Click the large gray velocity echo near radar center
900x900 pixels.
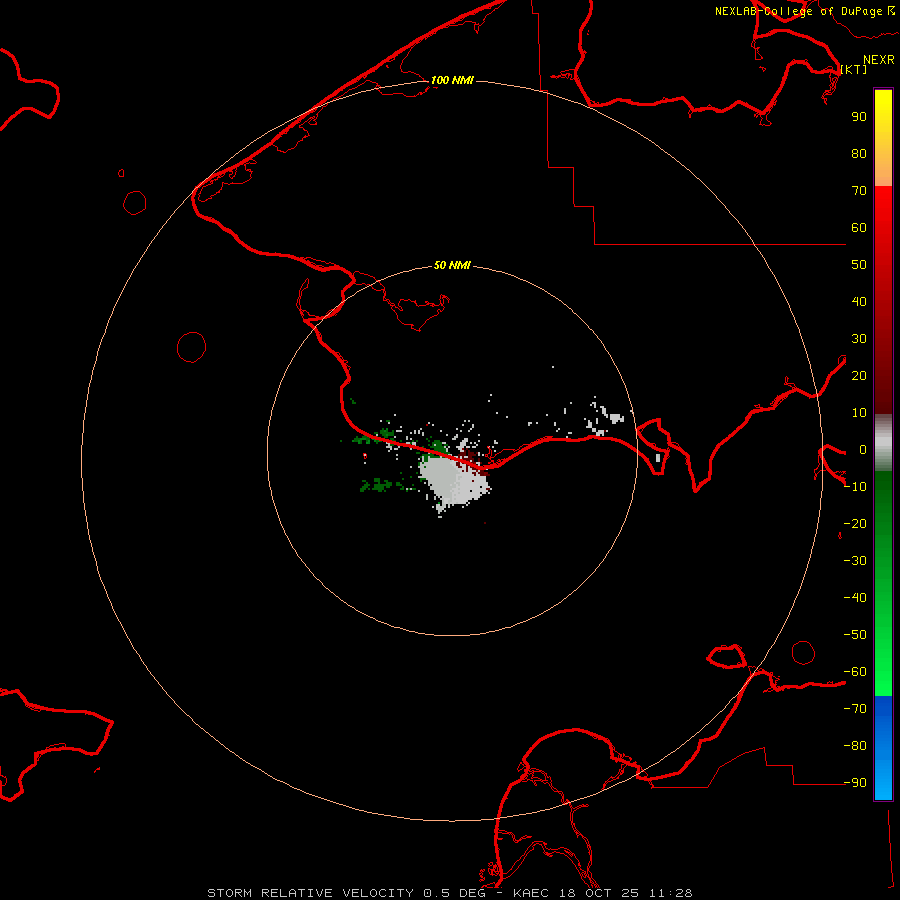click(453, 481)
